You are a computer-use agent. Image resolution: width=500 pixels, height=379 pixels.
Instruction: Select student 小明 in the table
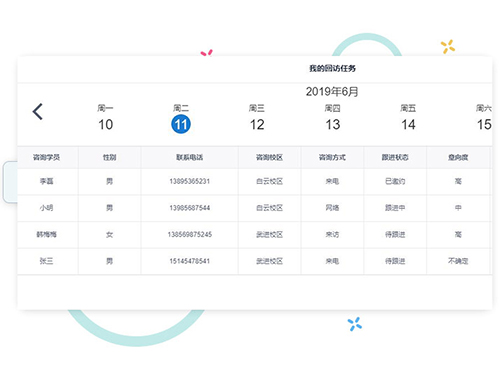click(x=46, y=208)
